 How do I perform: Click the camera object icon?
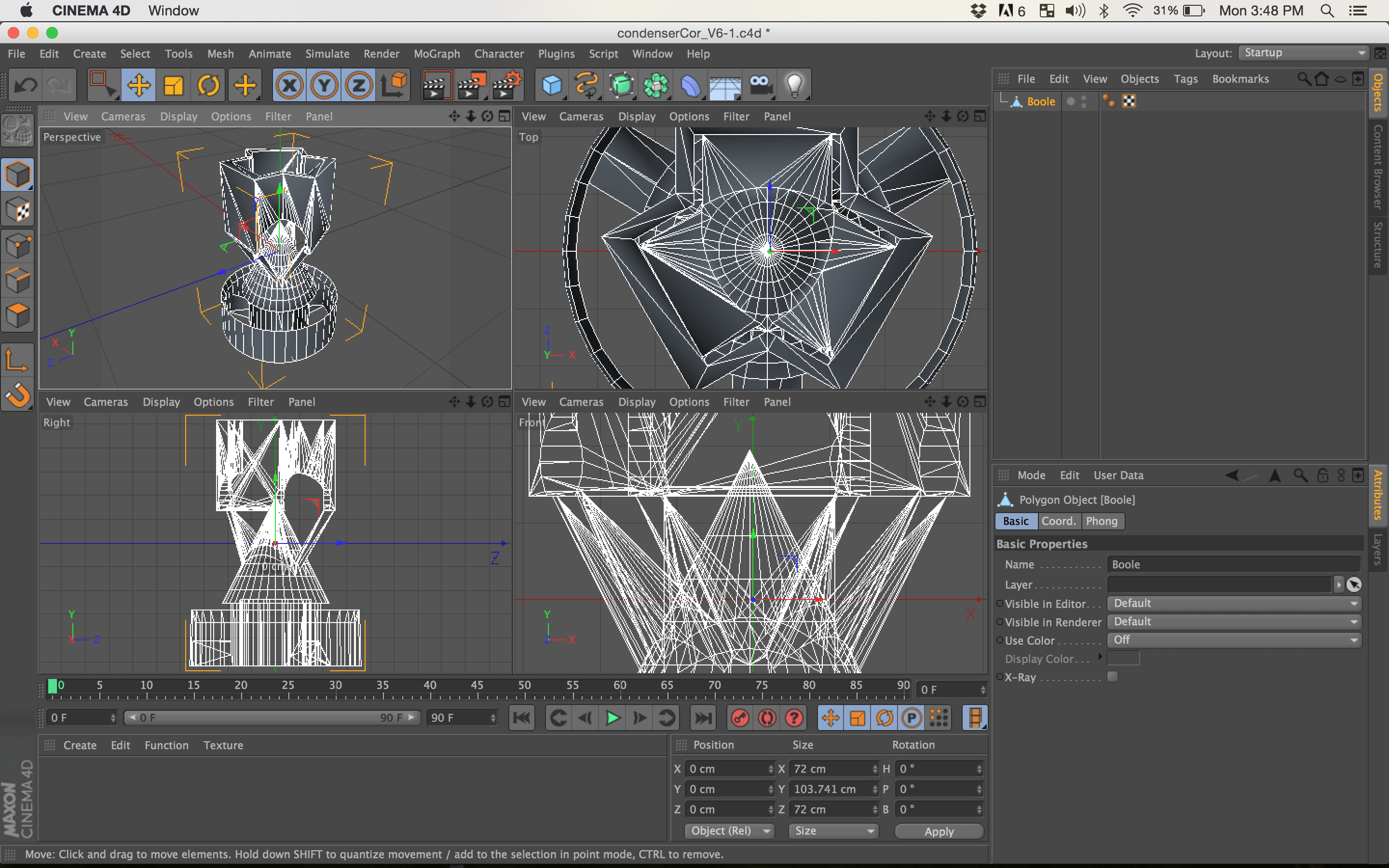point(761,85)
